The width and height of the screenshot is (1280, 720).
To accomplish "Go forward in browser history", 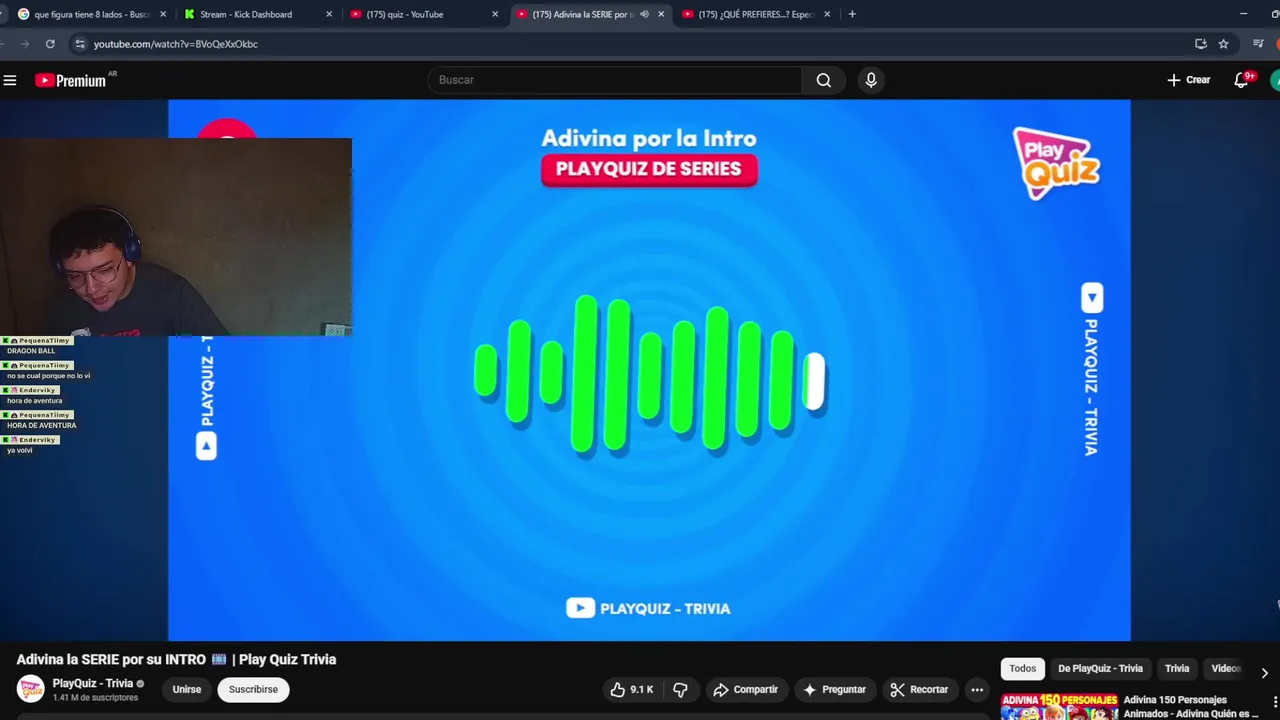I will click(x=25, y=44).
